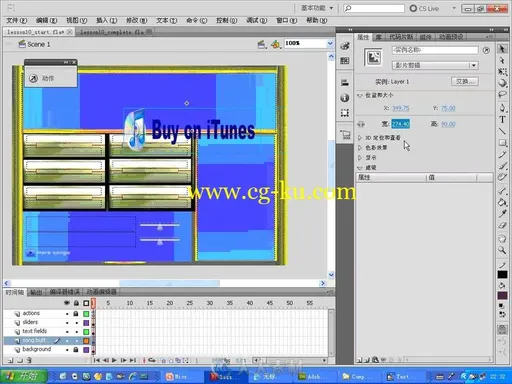Open the Color palette panel icon

tap(345, 46)
